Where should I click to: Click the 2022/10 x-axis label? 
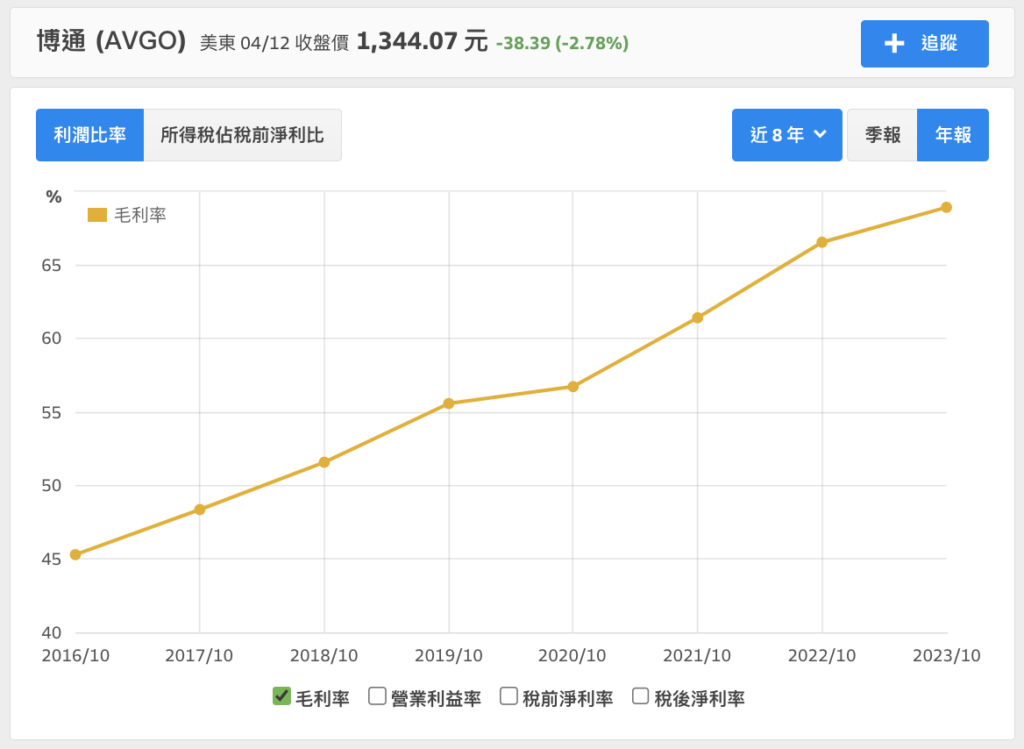(822, 656)
